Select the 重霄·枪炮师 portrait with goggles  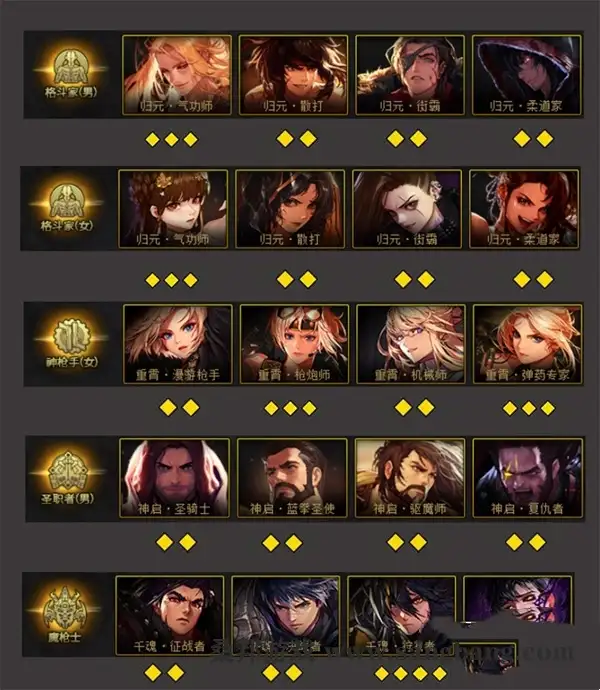tap(294, 344)
